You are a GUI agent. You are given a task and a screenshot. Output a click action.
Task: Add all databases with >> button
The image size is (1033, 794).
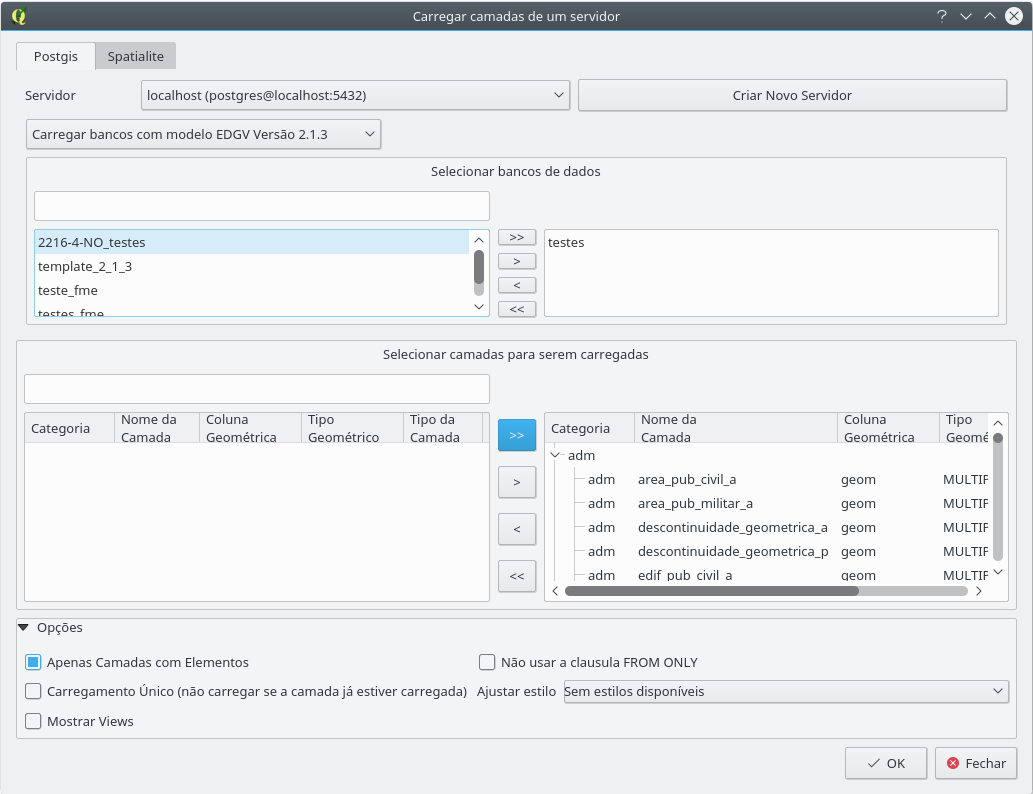click(x=517, y=237)
